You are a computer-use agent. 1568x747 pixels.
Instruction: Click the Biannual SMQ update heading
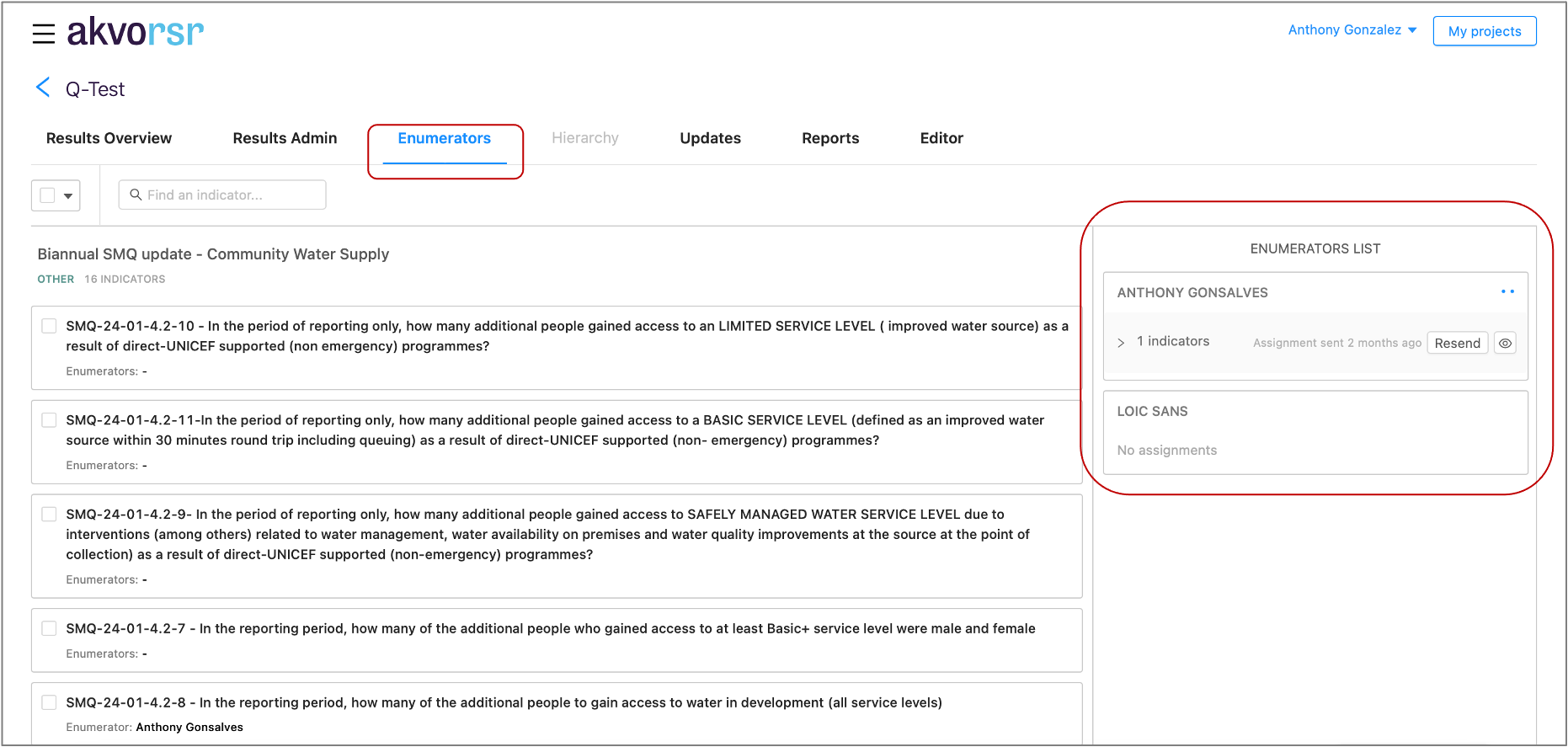click(x=213, y=254)
